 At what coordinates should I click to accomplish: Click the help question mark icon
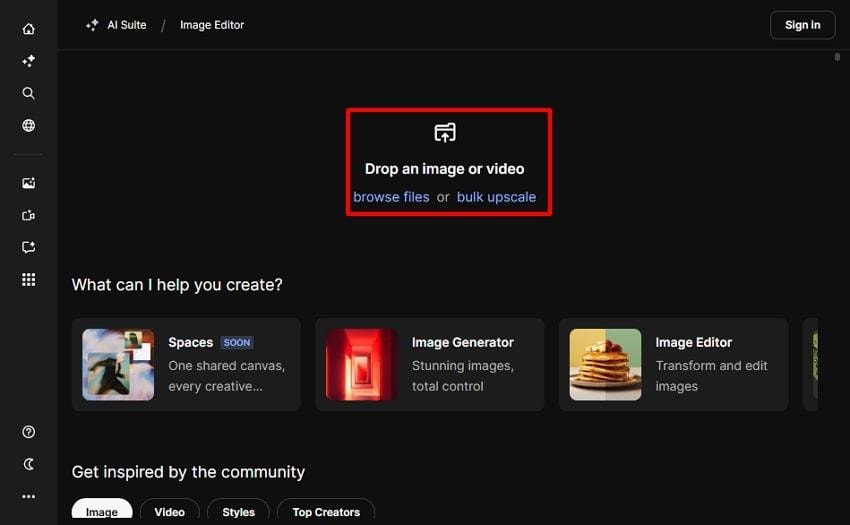point(29,432)
